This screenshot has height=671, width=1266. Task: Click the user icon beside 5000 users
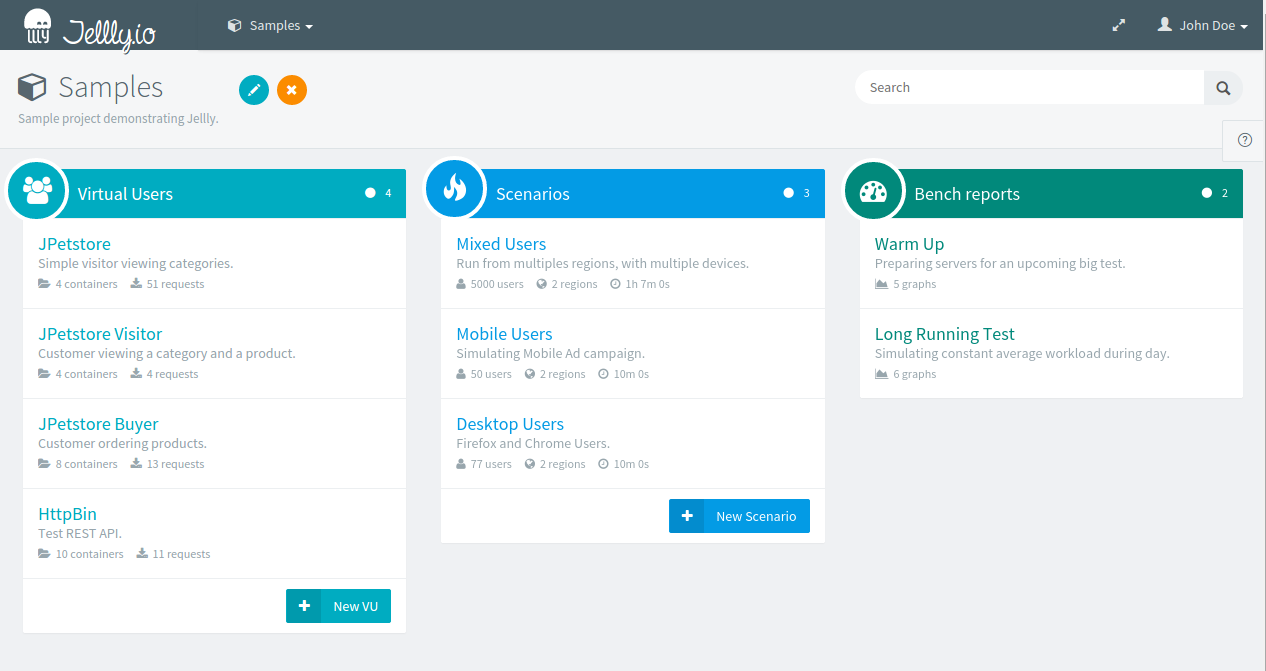coord(461,284)
